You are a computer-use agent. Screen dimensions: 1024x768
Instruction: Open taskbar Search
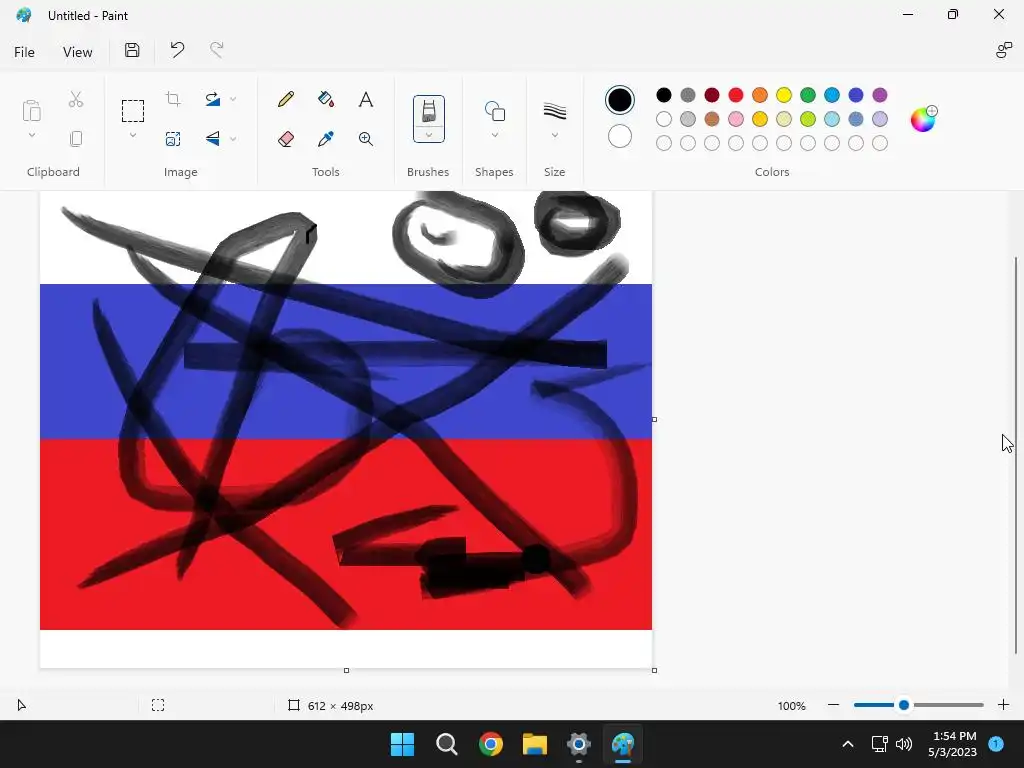[447, 744]
